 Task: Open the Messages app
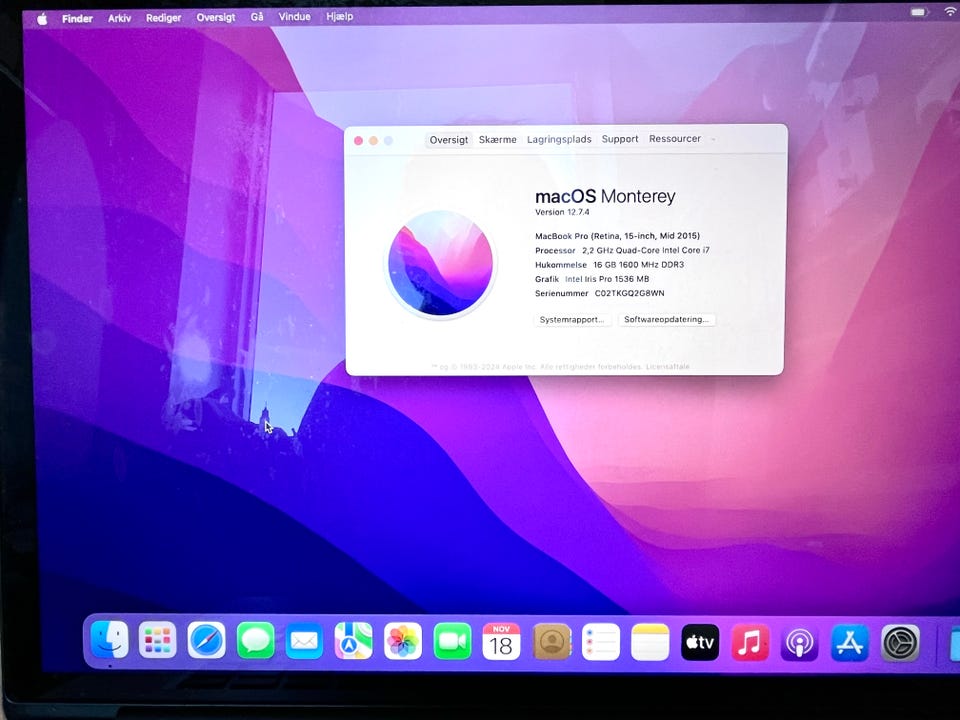[x=256, y=641]
